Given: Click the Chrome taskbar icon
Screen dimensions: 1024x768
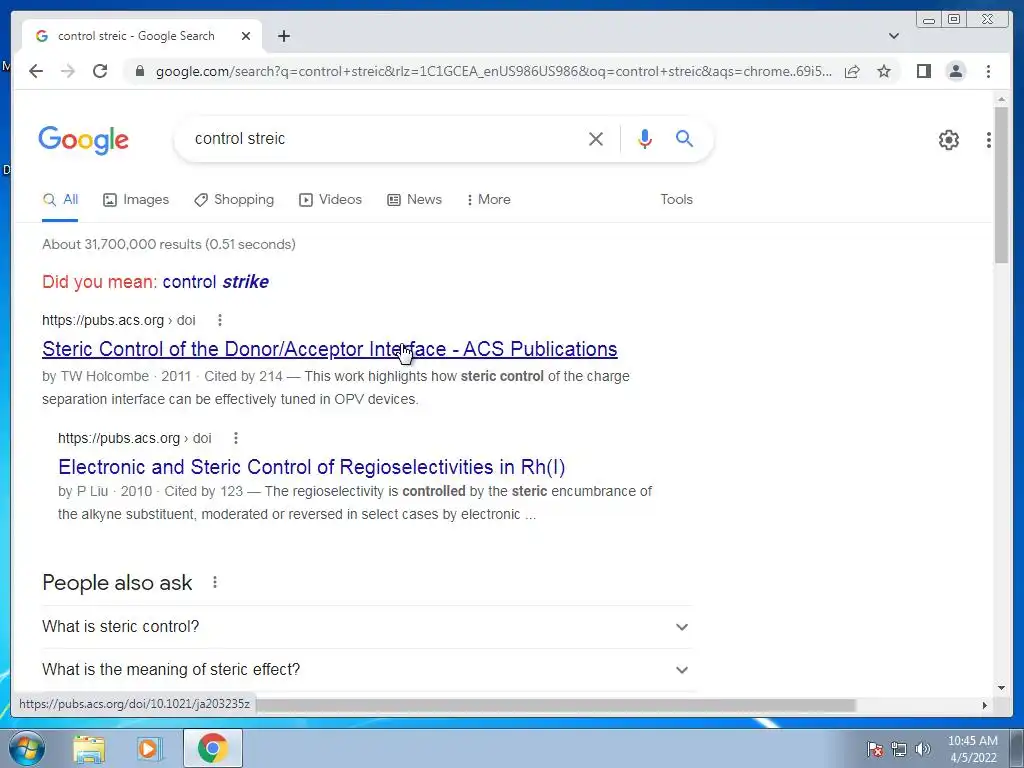Looking at the screenshot, I should (x=213, y=748).
